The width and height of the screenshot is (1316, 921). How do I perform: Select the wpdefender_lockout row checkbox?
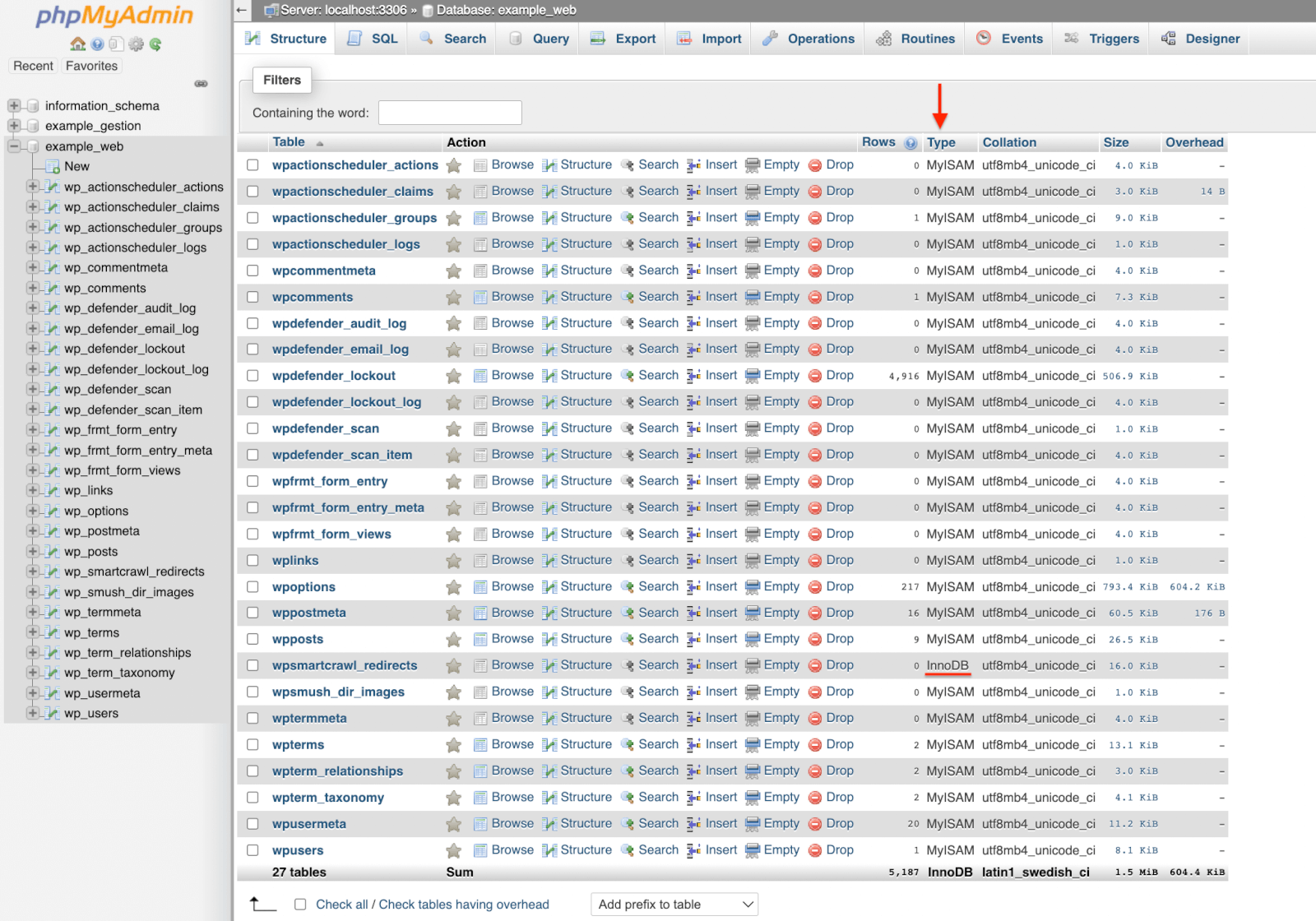(253, 375)
